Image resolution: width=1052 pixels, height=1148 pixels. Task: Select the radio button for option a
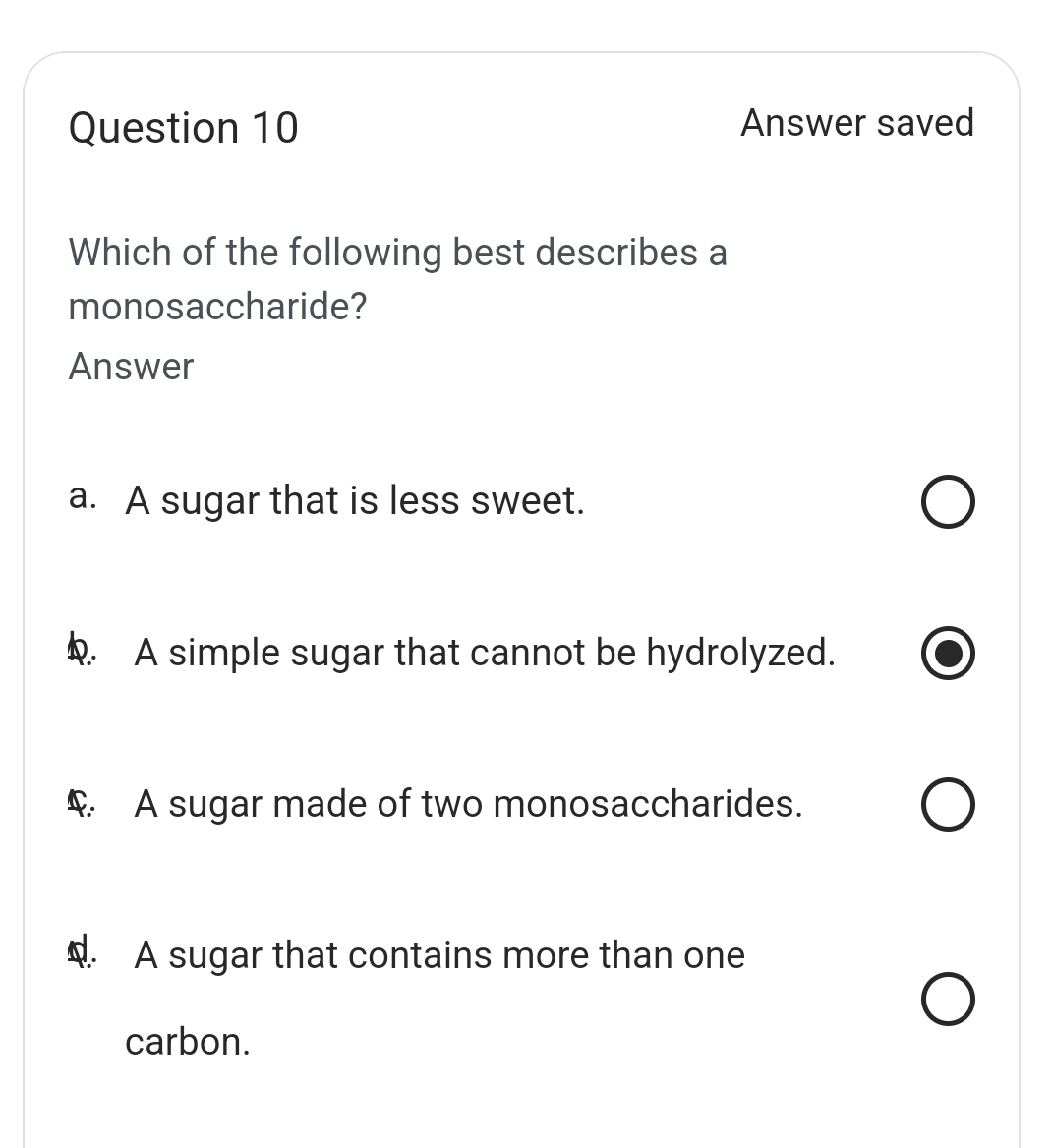tap(948, 503)
